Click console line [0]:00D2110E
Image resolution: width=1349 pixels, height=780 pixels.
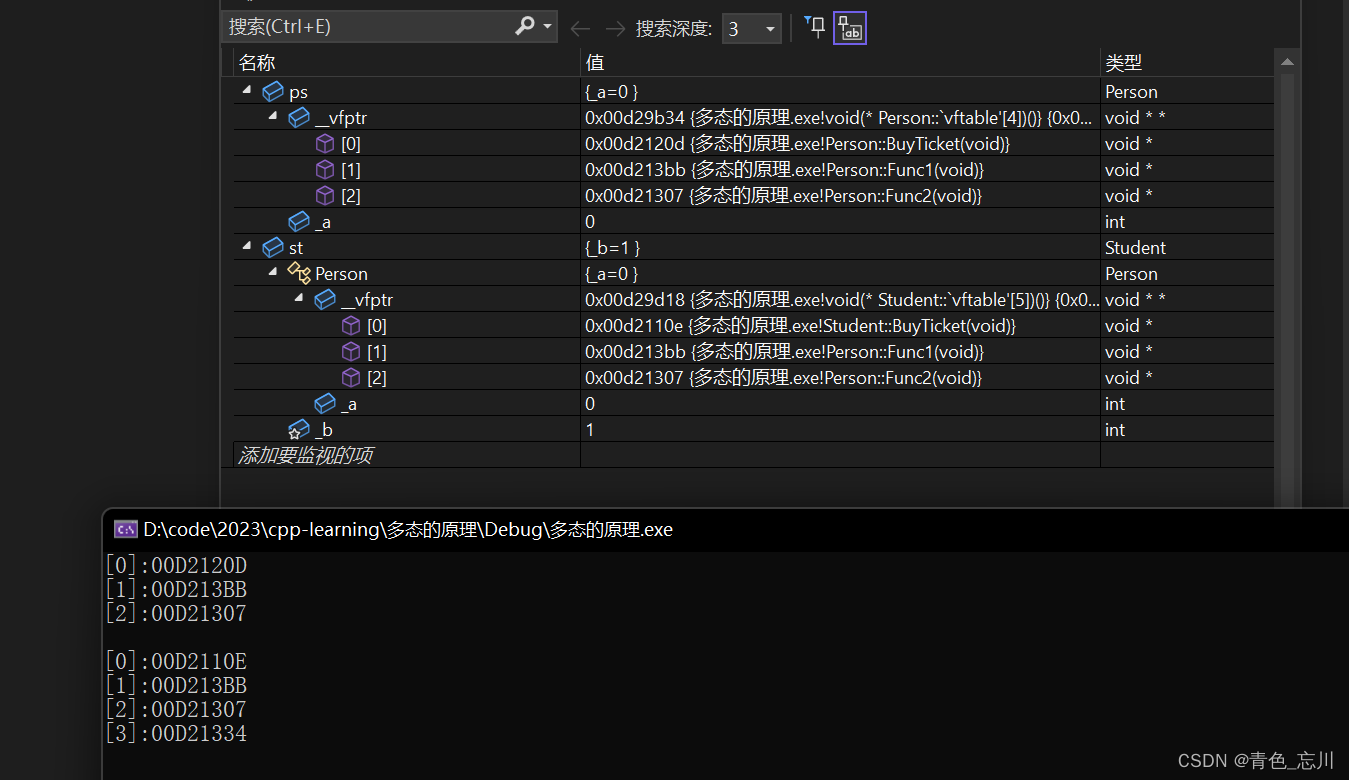click(176, 662)
